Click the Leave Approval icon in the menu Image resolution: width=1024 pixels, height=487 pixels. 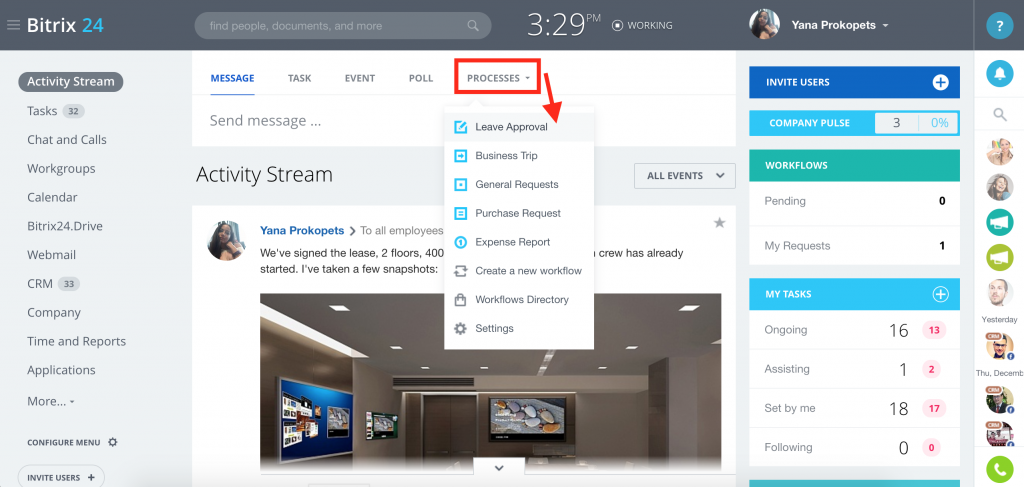point(460,127)
